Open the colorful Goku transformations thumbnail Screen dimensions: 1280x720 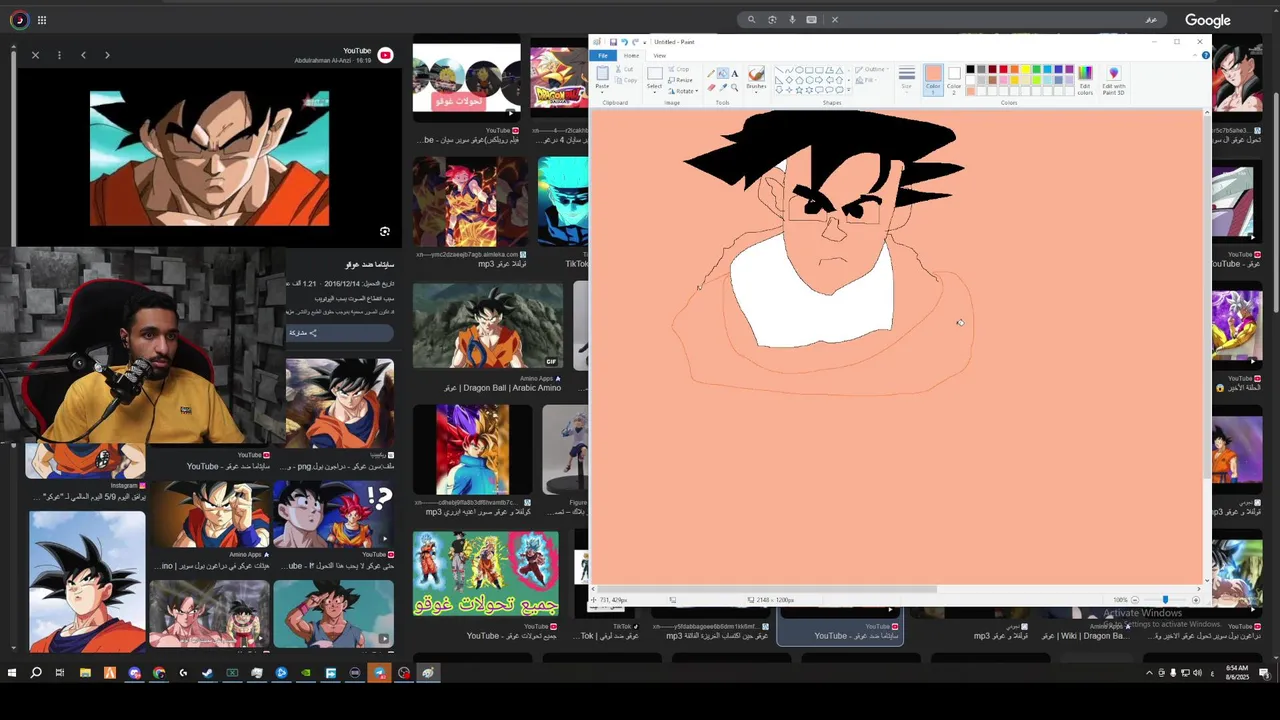(x=485, y=573)
